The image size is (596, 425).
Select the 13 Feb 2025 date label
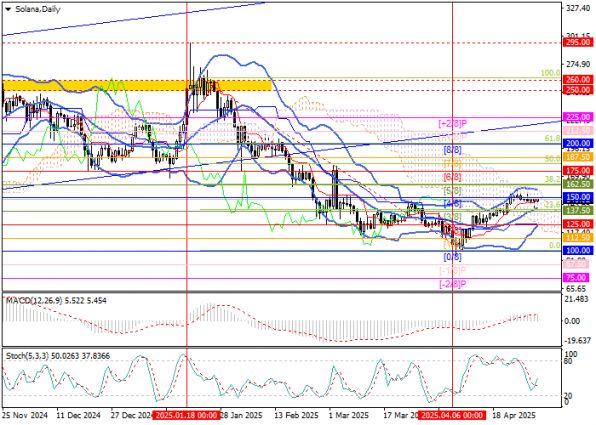click(296, 415)
